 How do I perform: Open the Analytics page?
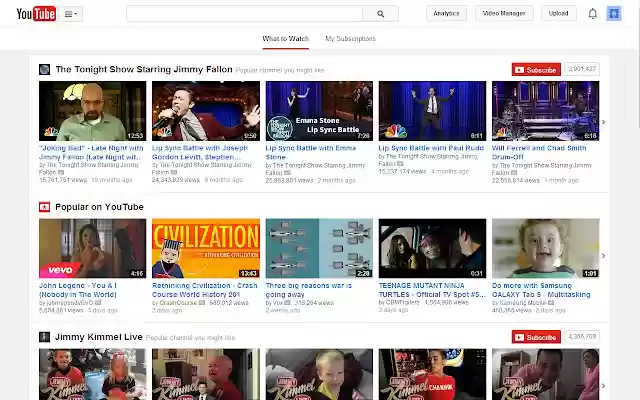pyautogui.click(x=446, y=13)
